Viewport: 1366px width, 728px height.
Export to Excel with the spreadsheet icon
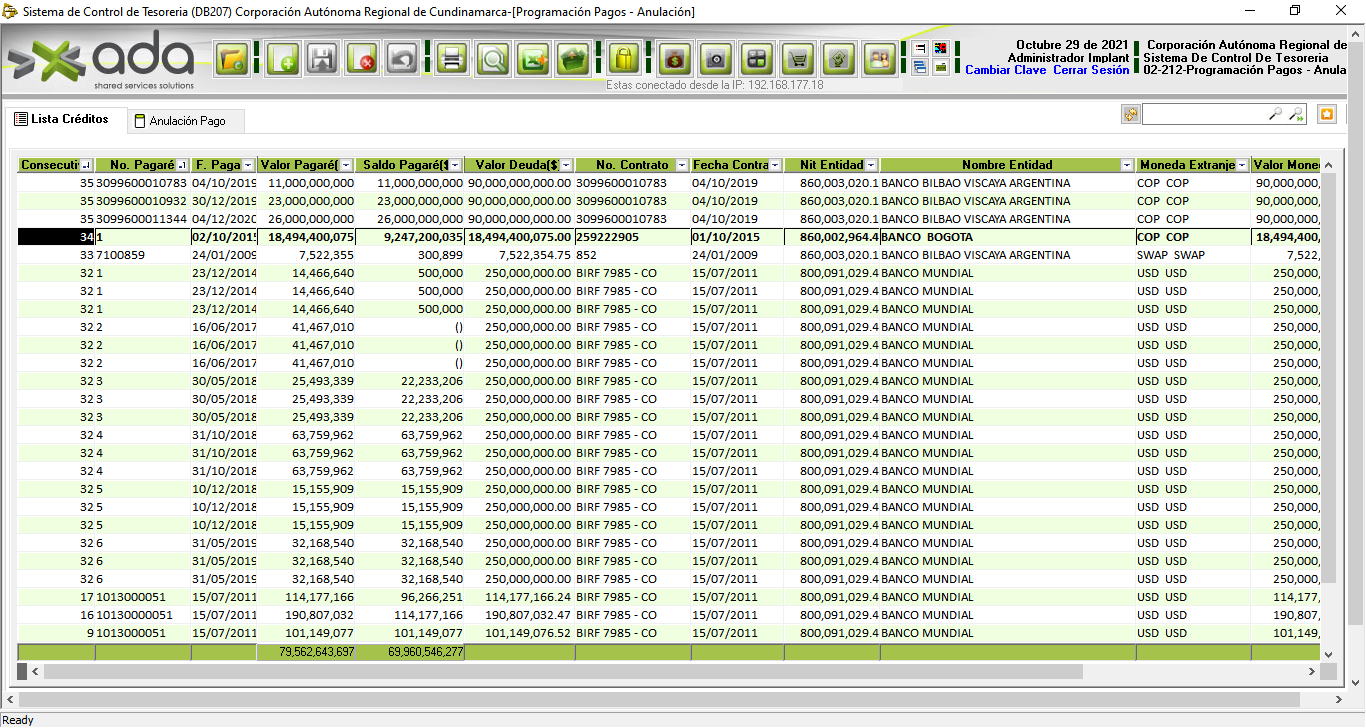[x=533, y=59]
